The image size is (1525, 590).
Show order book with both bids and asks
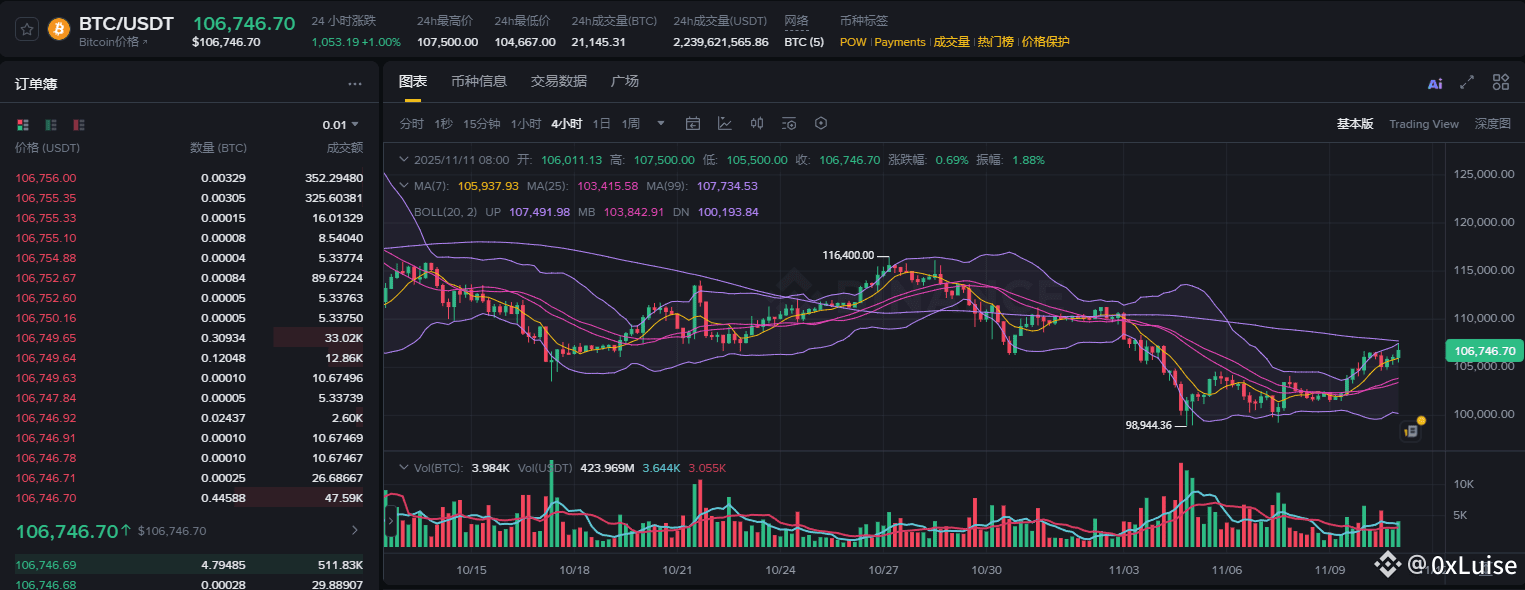click(23, 125)
